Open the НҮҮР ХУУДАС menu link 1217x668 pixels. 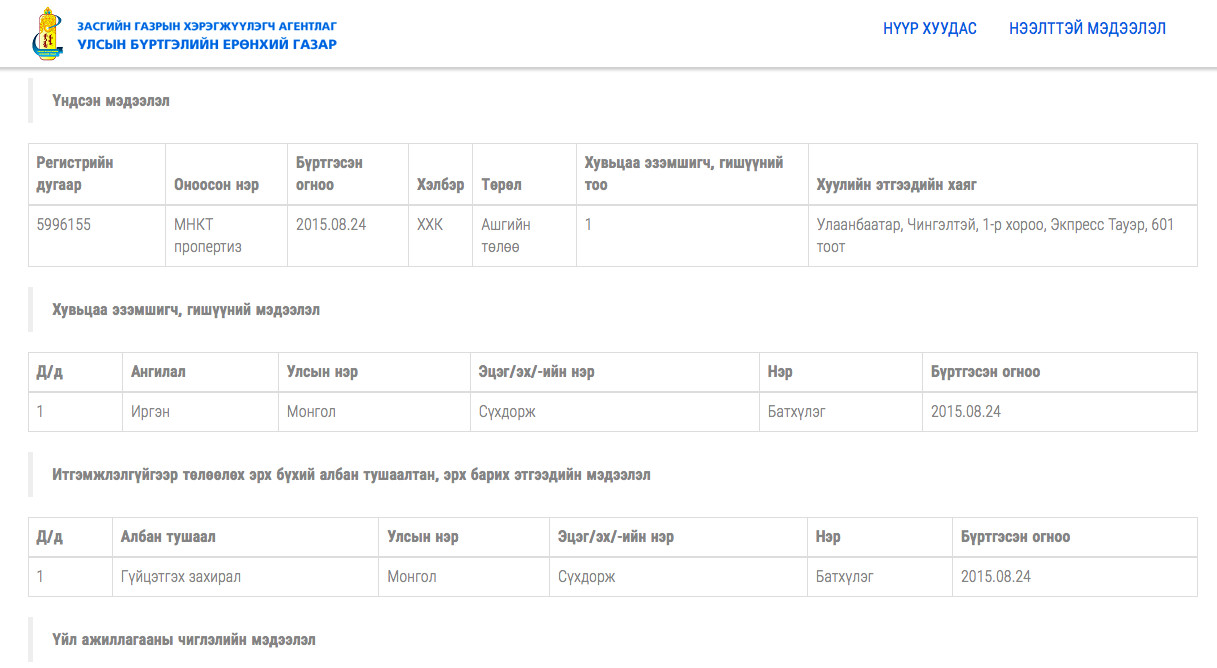pyautogui.click(x=930, y=29)
